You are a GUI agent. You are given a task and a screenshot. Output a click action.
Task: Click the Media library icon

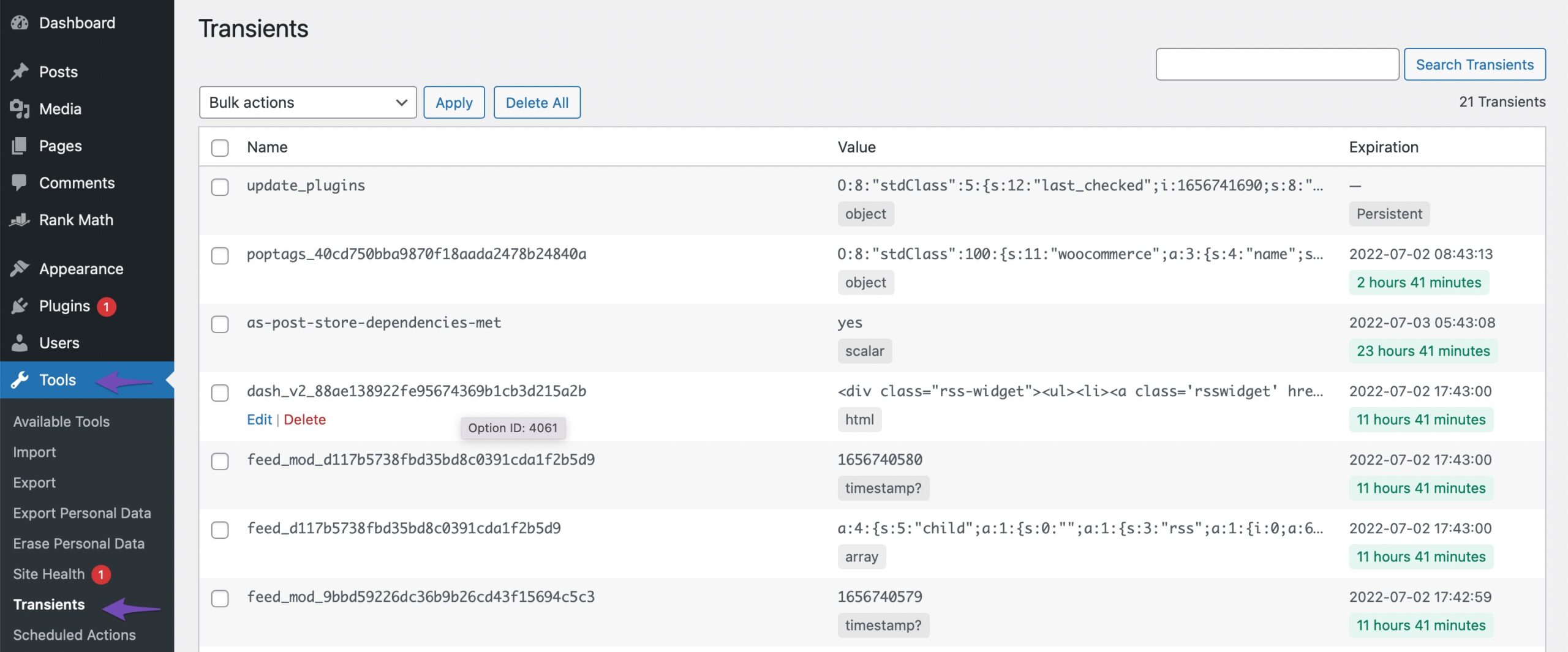coord(20,108)
